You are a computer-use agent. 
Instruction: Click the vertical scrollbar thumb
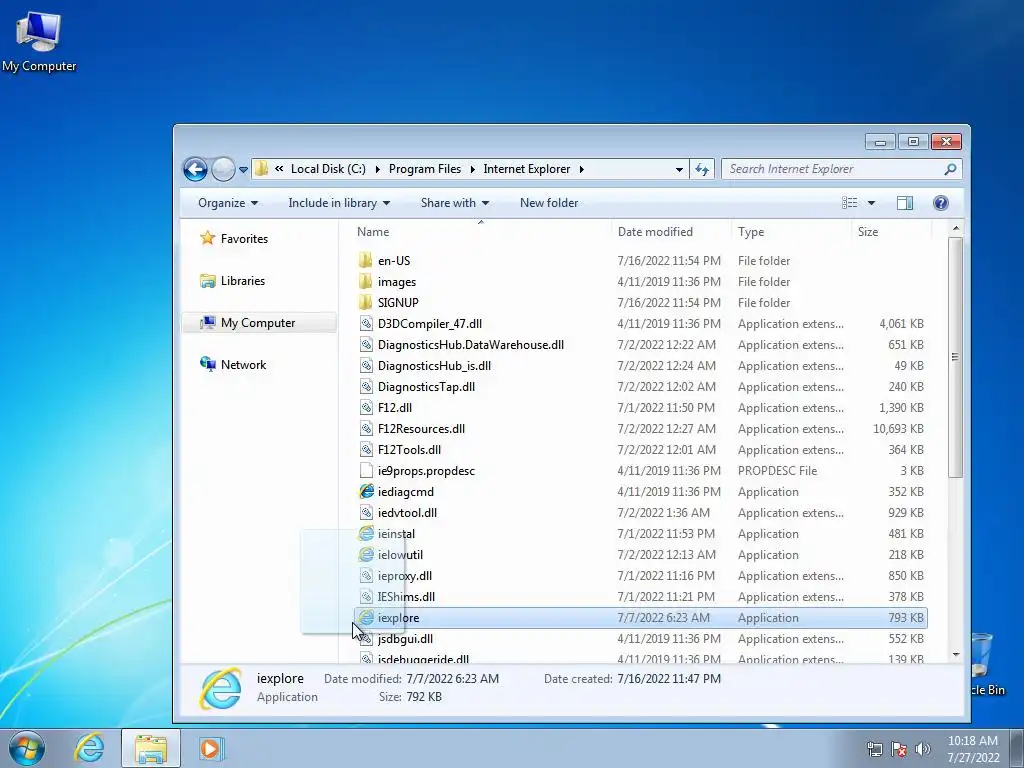click(955, 357)
